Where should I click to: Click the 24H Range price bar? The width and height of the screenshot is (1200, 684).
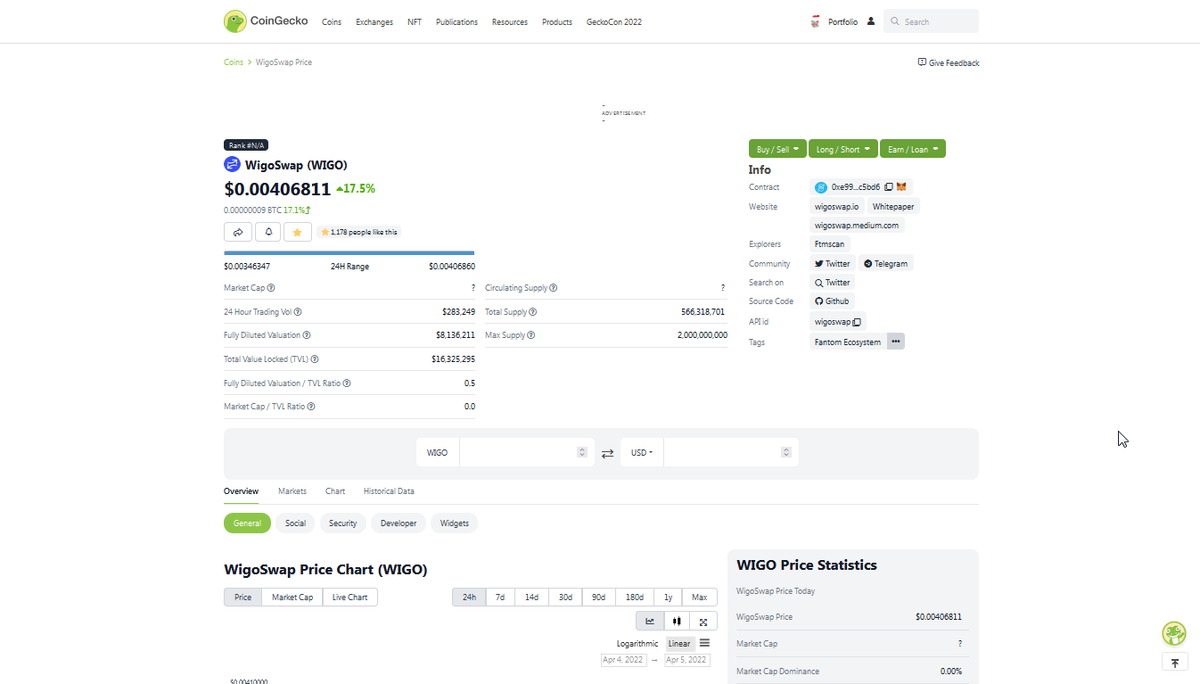pyautogui.click(x=349, y=253)
